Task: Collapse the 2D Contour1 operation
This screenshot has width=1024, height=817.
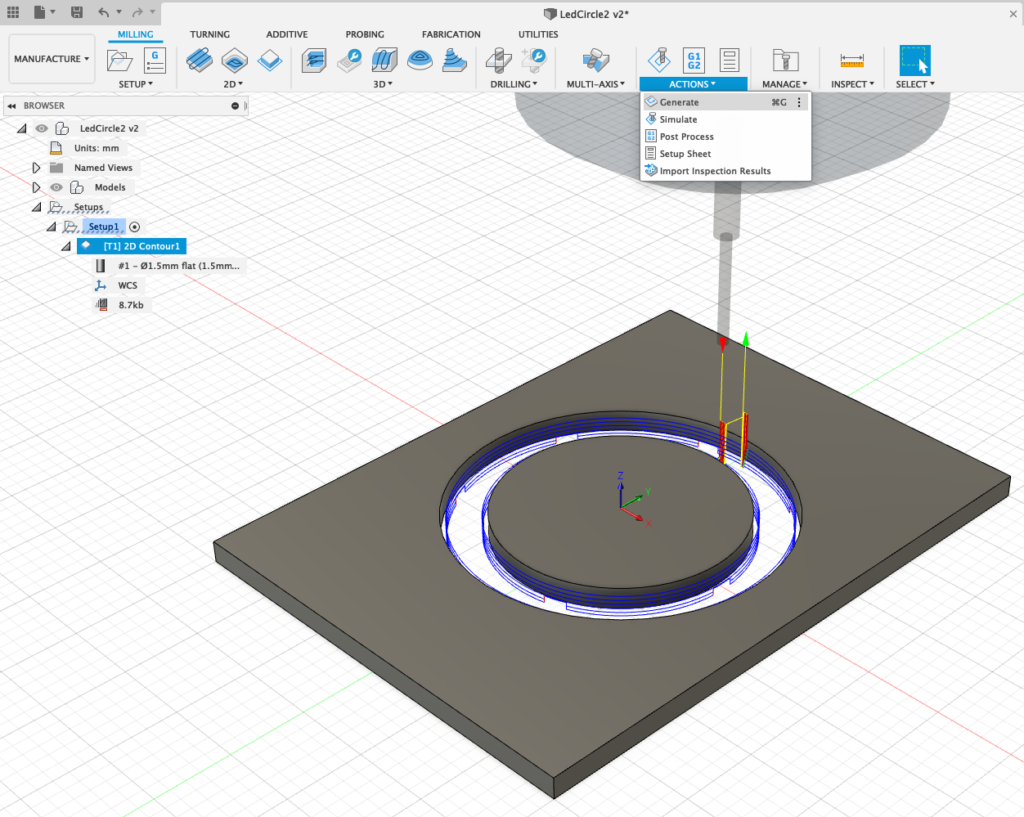Action: click(x=67, y=246)
